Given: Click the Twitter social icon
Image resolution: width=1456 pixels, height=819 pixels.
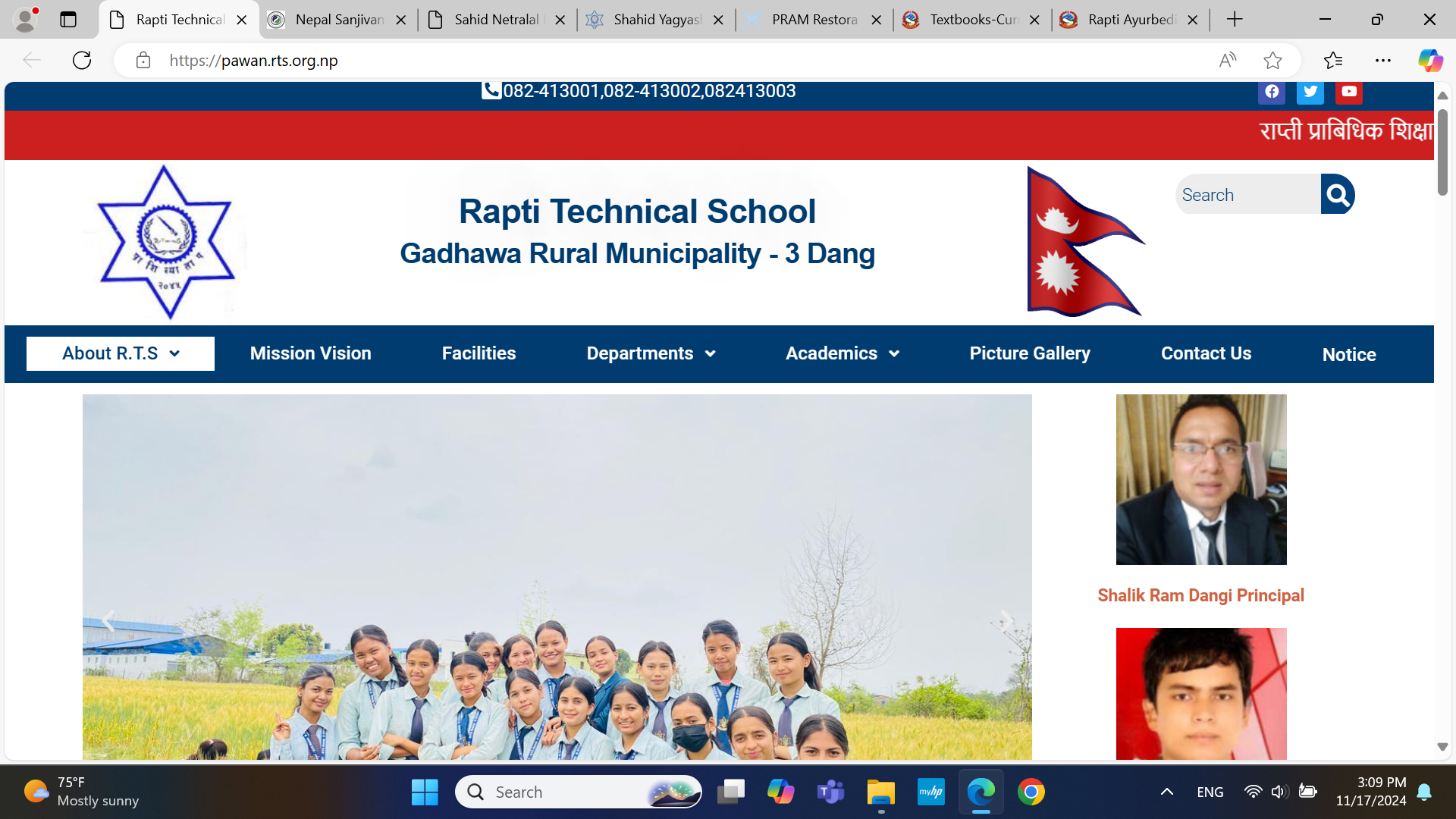Looking at the screenshot, I should click(1310, 92).
